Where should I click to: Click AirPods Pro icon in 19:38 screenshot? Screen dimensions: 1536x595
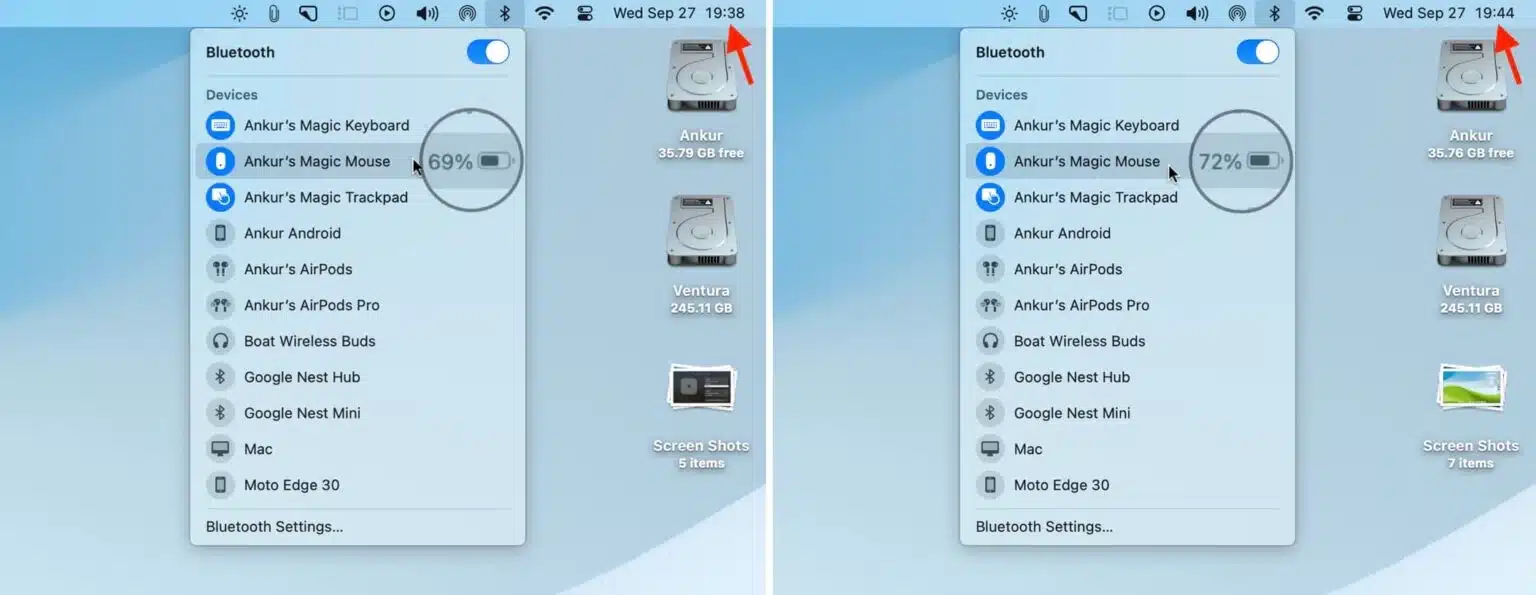click(220, 305)
